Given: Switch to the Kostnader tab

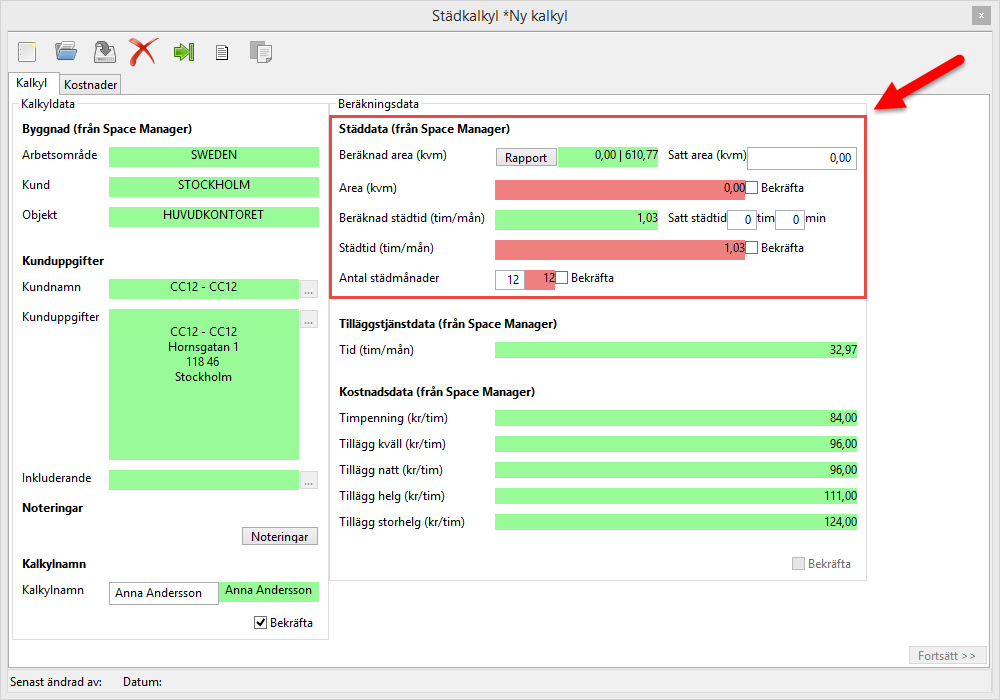Looking at the screenshot, I should coord(91,85).
